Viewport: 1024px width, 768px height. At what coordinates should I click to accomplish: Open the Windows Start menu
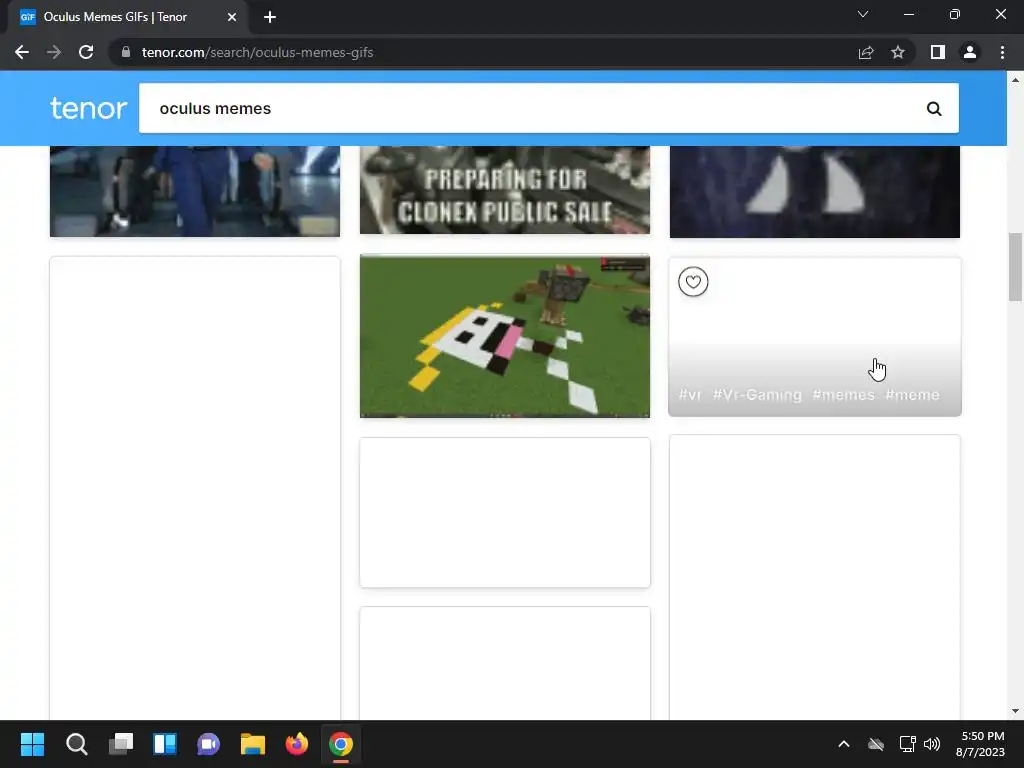(x=32, y=744)
